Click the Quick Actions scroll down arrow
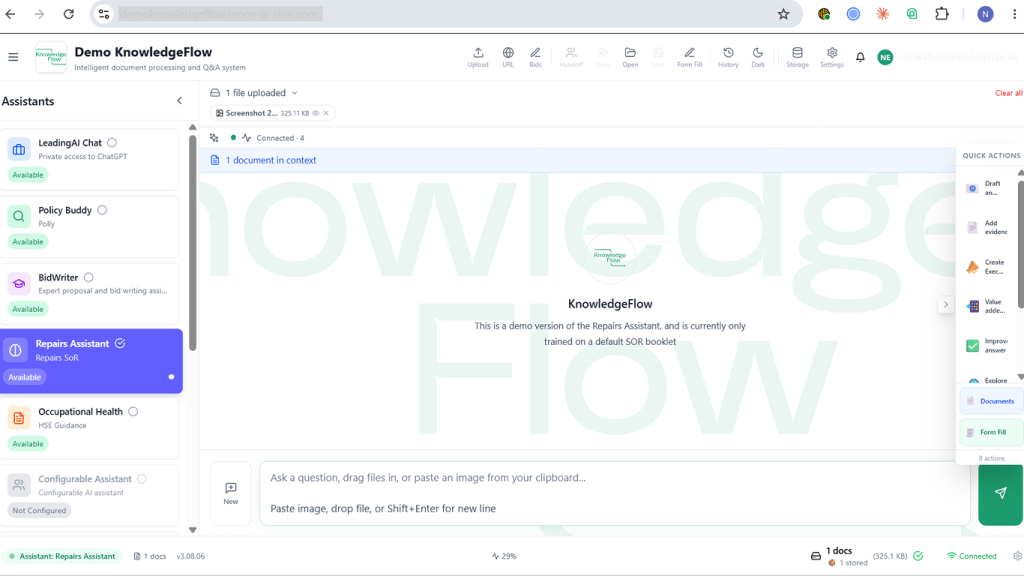The image size is (1024, 576). [x=1020, y=377]
